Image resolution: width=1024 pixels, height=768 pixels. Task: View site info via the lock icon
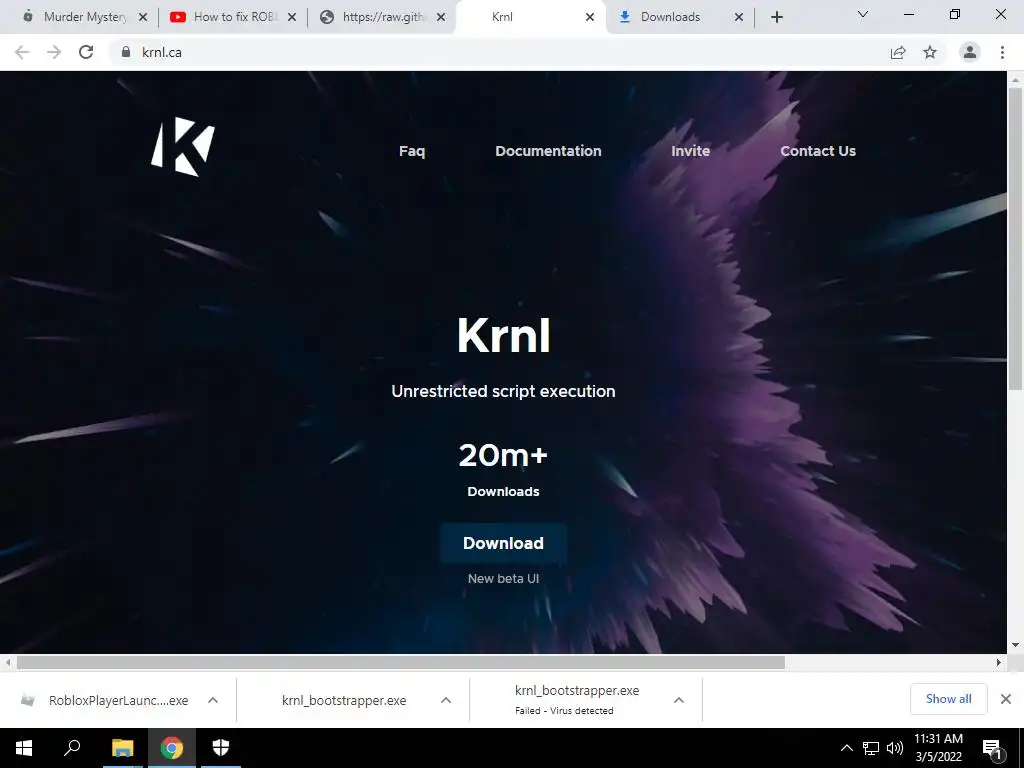(126, 52)
